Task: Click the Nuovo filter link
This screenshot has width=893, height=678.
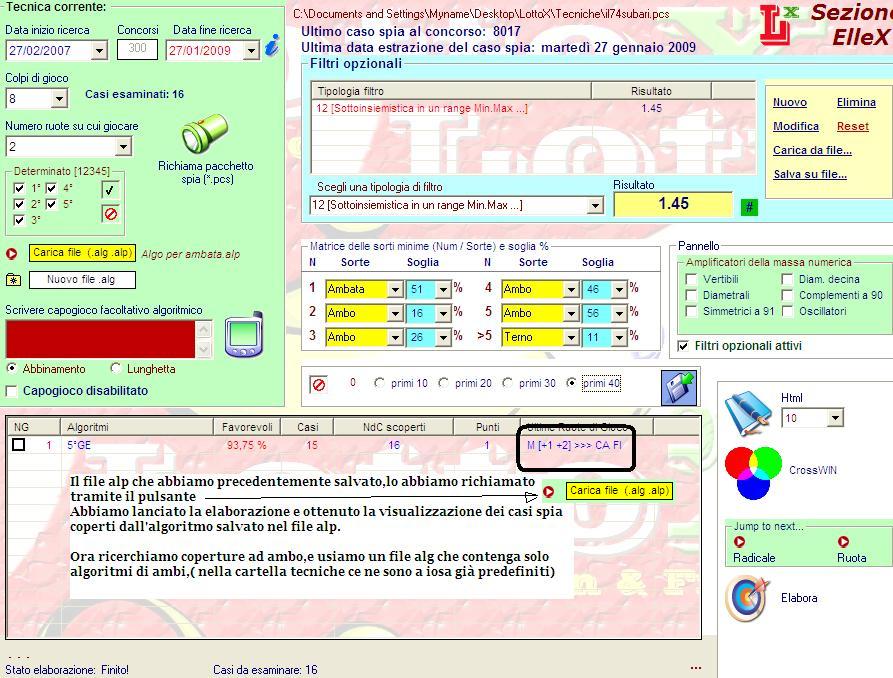Action: pyautogui.click(x=789, y=103)
